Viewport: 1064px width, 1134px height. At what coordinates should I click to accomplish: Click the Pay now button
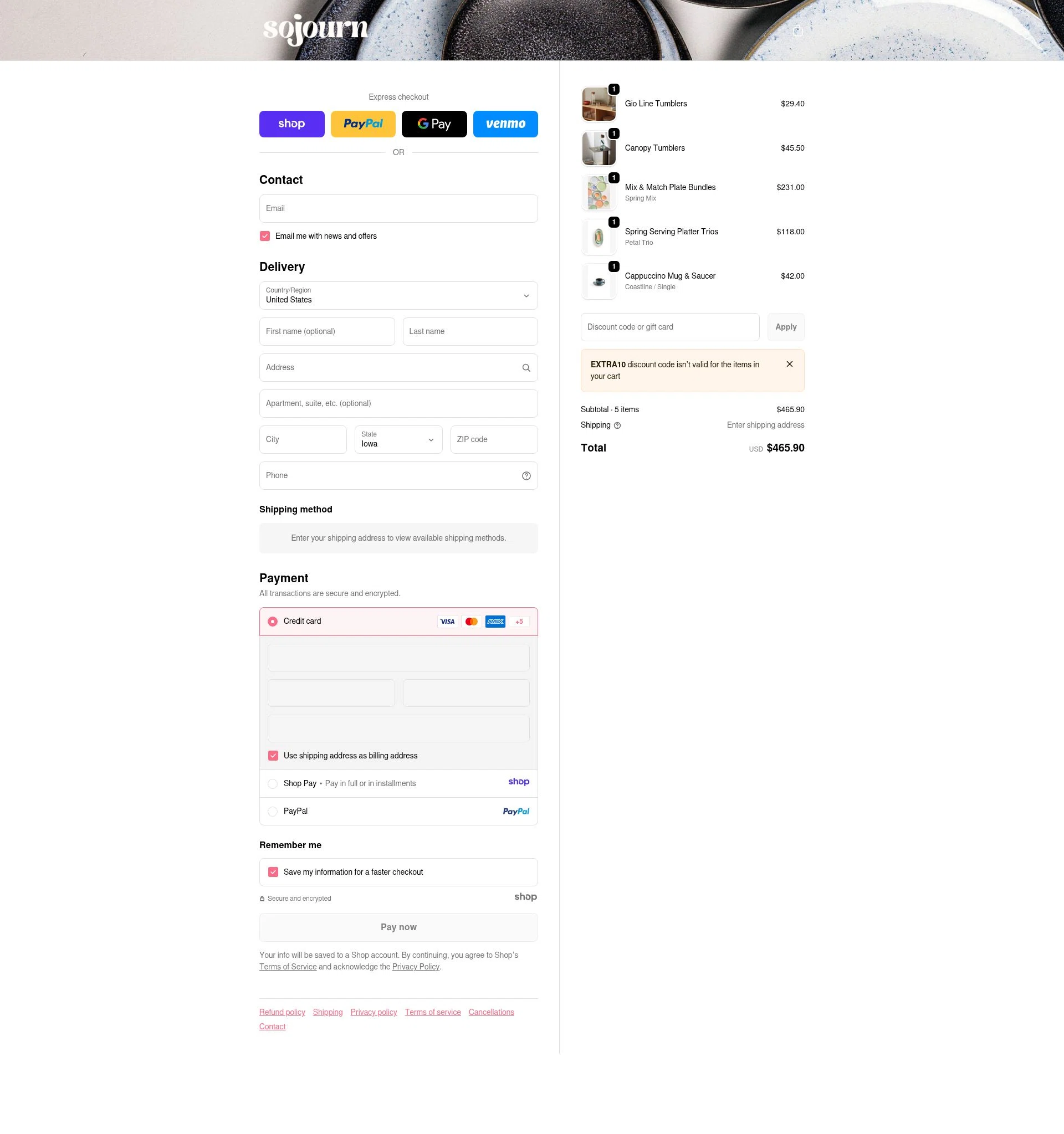398,927
